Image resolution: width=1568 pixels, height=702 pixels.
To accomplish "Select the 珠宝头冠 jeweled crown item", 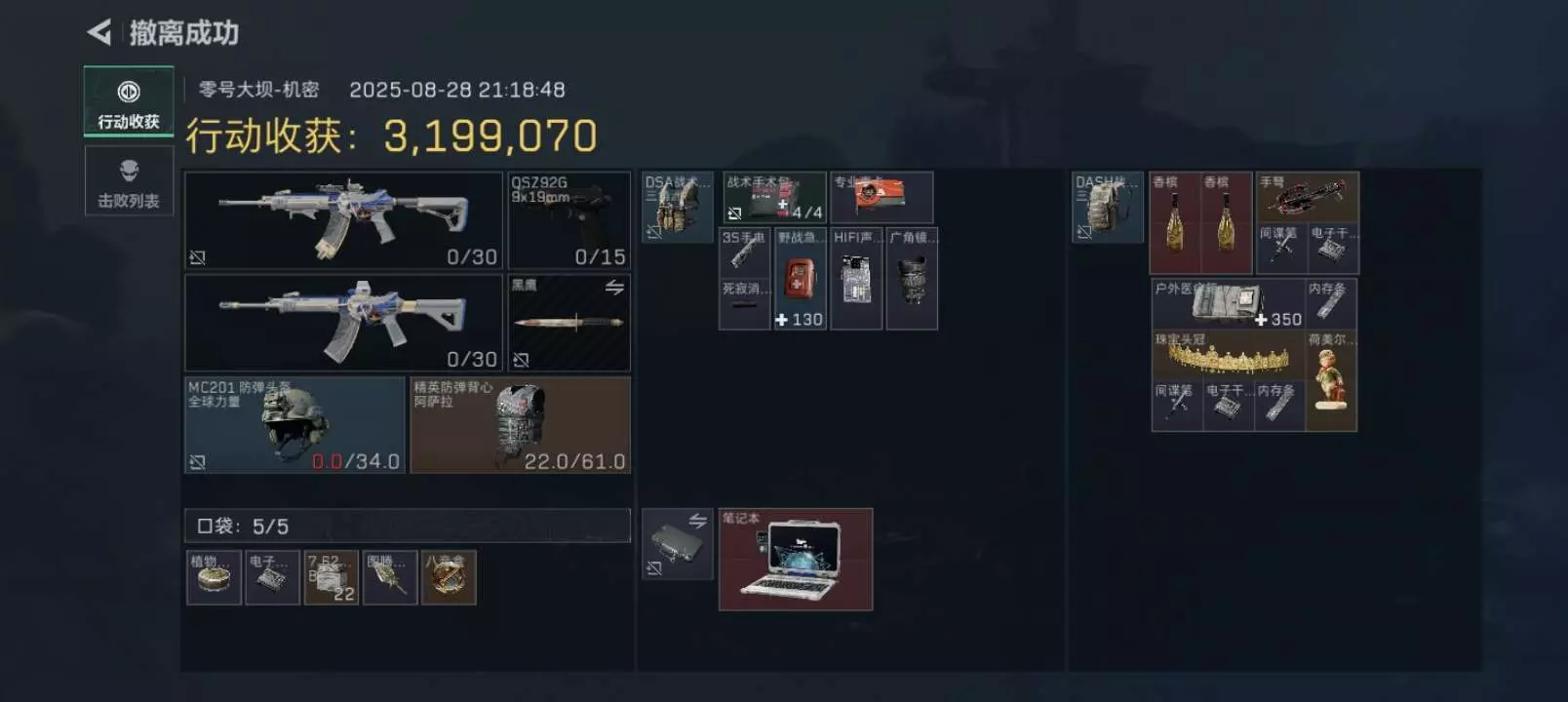I will point(1229,355).
